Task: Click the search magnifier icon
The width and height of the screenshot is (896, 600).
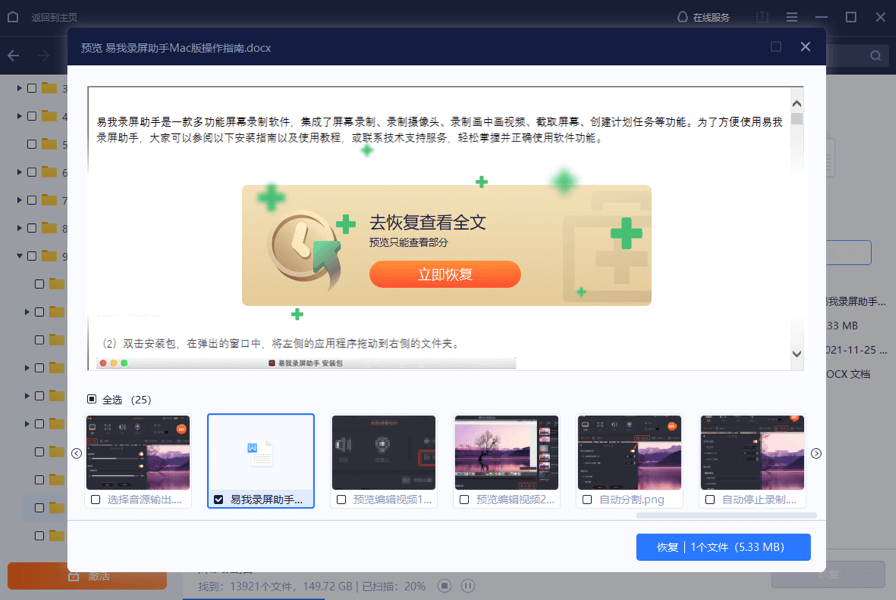Action: [x=875, y=55]
